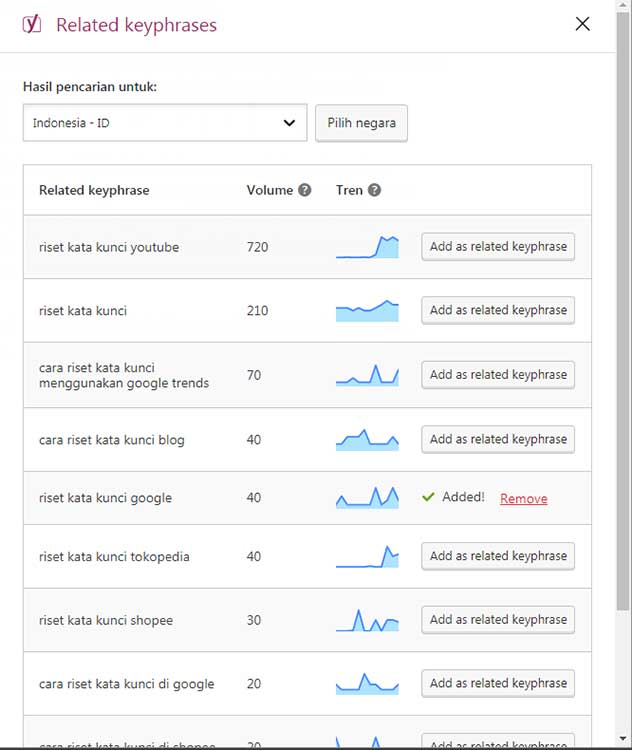This screenshot has height=750, width=632.
Task: Click the trend sparkline for 'riset kata kunci shopee'
Action: tap(367, 620)
